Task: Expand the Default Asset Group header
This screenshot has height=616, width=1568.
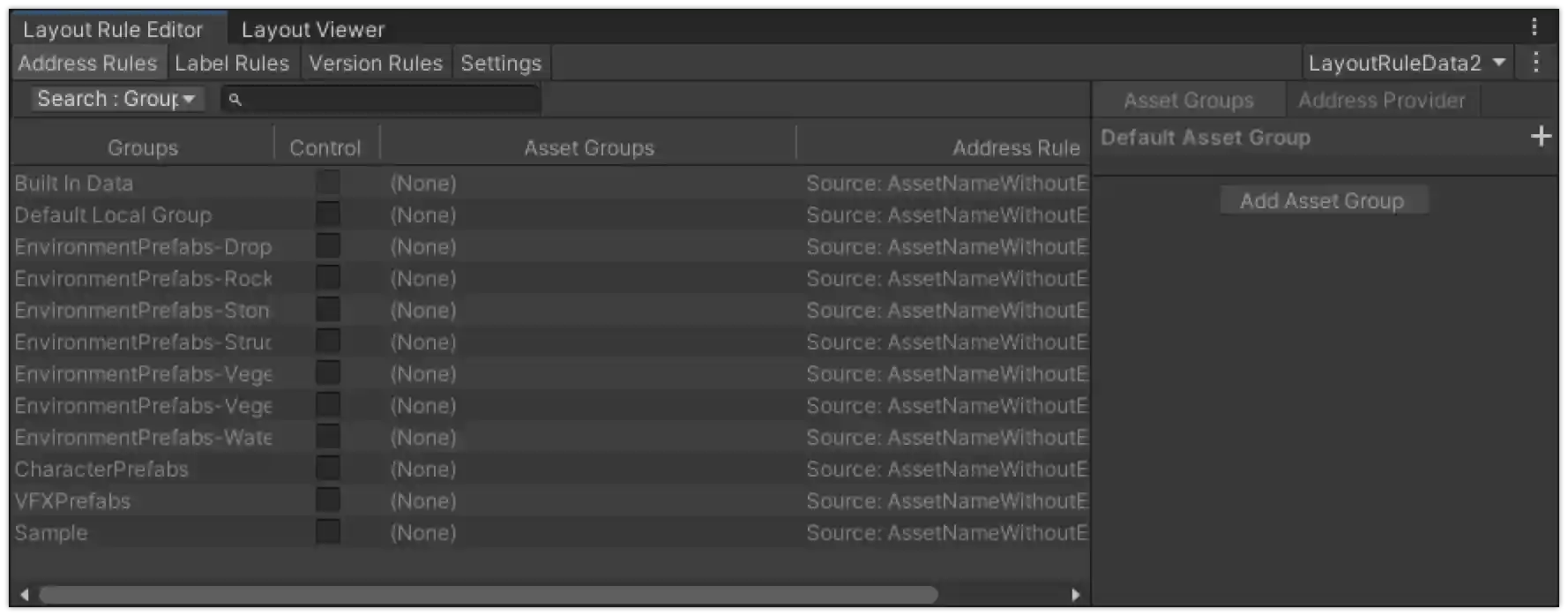Action: pyautogui.click(x=1206, y=137)
